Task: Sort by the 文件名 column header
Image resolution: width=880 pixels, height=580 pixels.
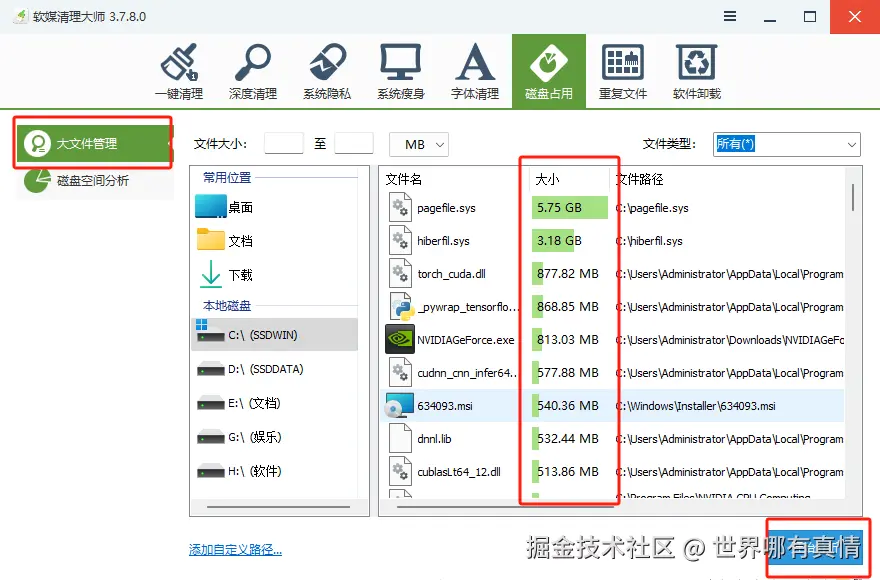Action: click(x=404, y=179)
